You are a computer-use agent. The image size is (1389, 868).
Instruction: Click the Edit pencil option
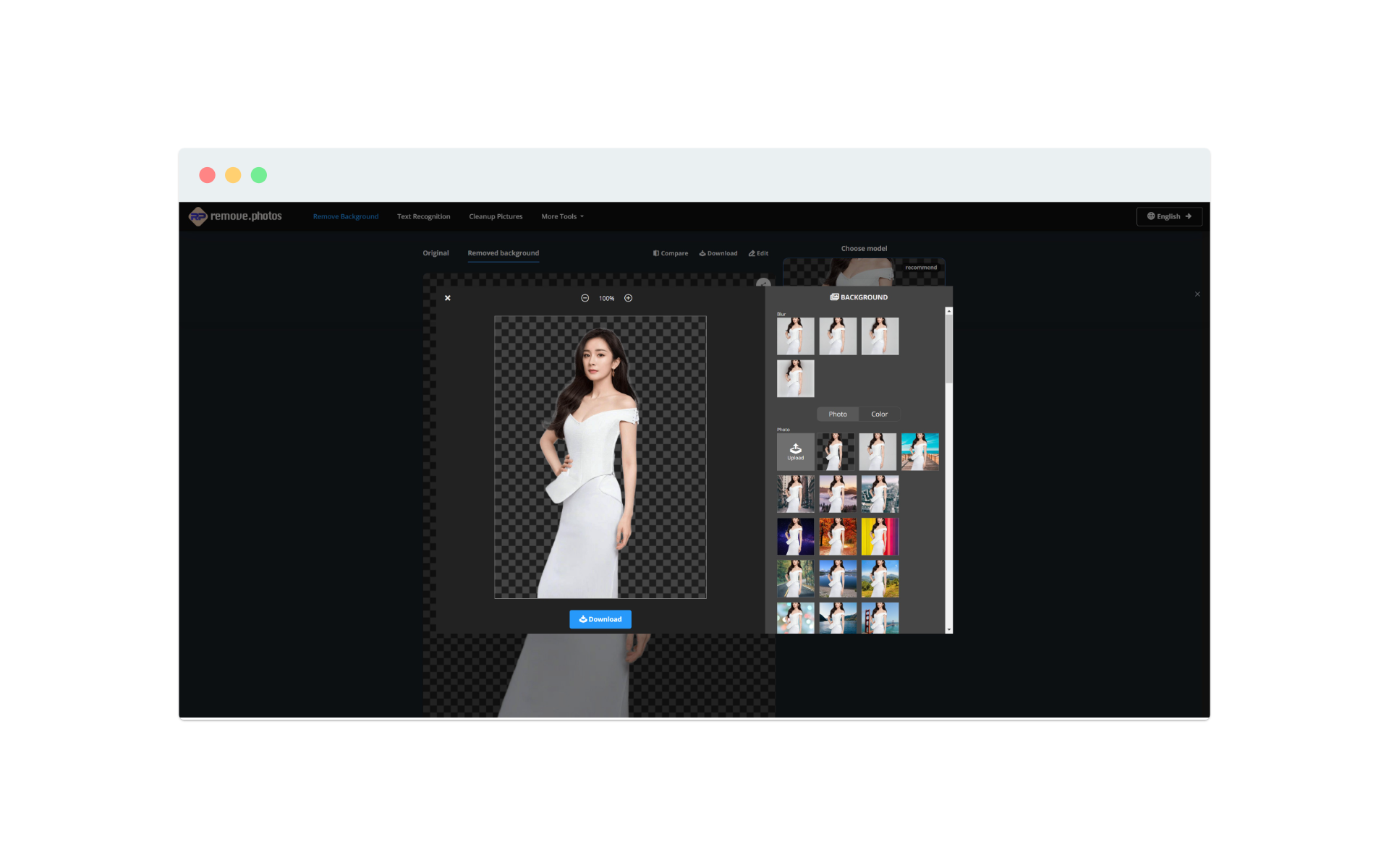coord(758,253)
